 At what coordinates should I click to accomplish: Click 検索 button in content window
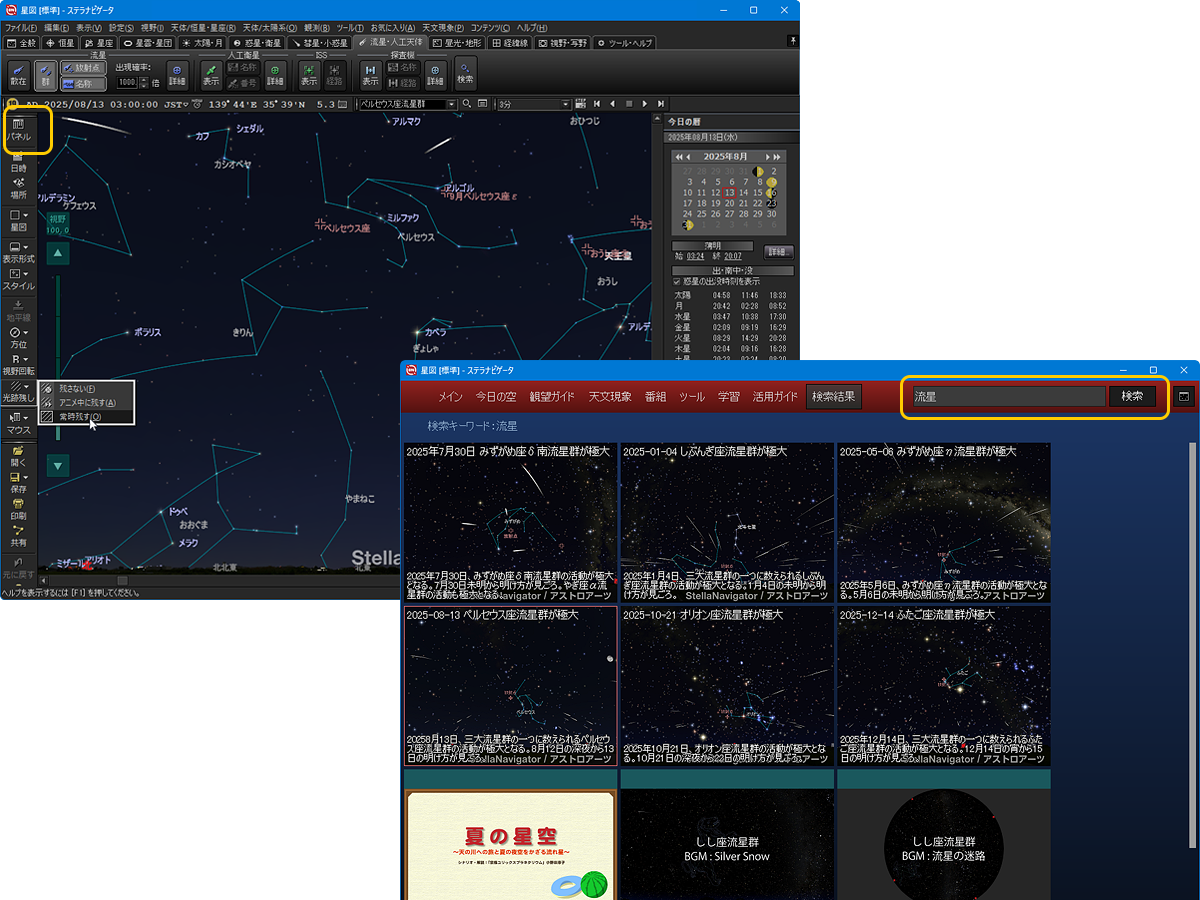1132,396
